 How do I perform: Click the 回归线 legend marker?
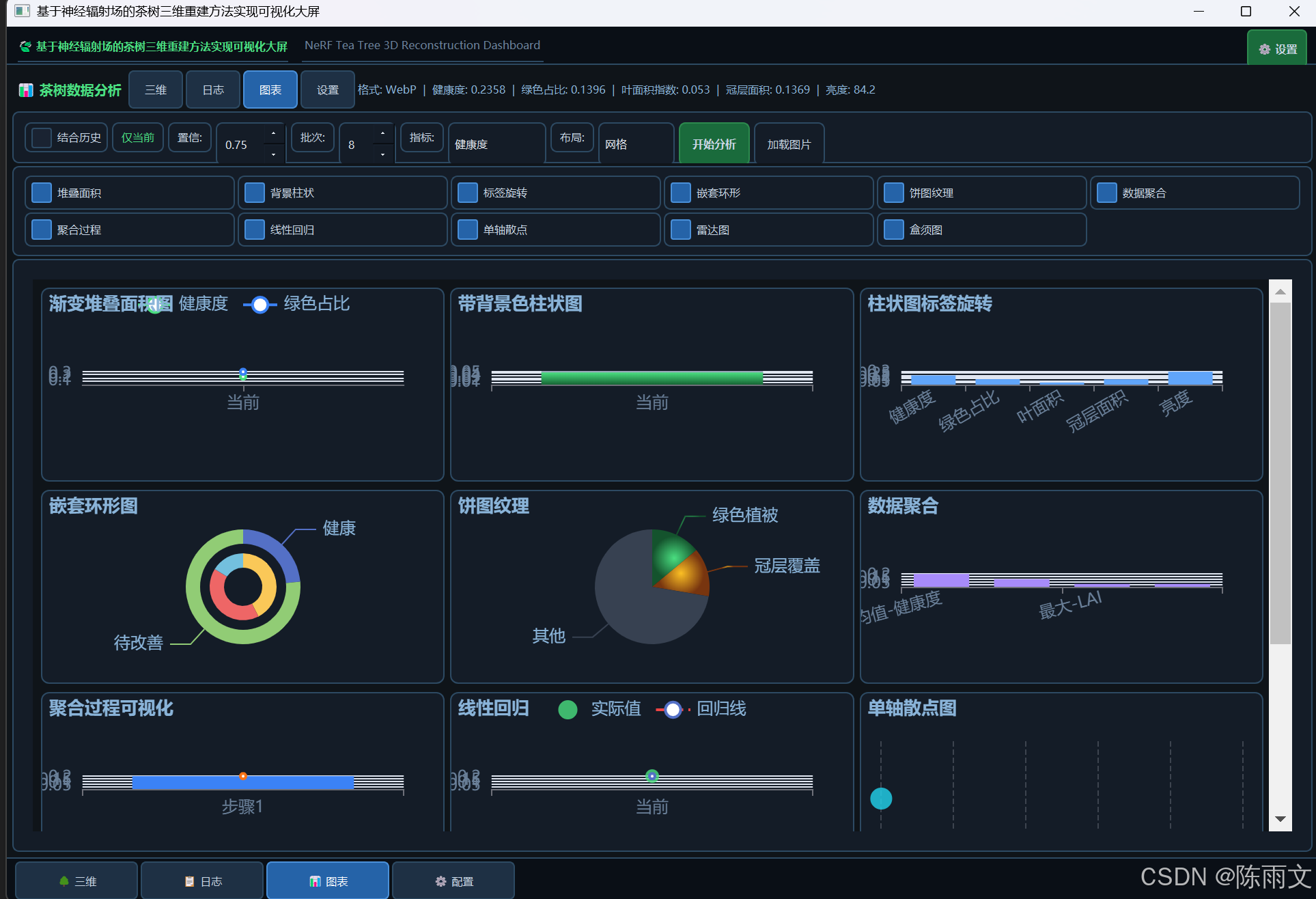pos(673,710)
